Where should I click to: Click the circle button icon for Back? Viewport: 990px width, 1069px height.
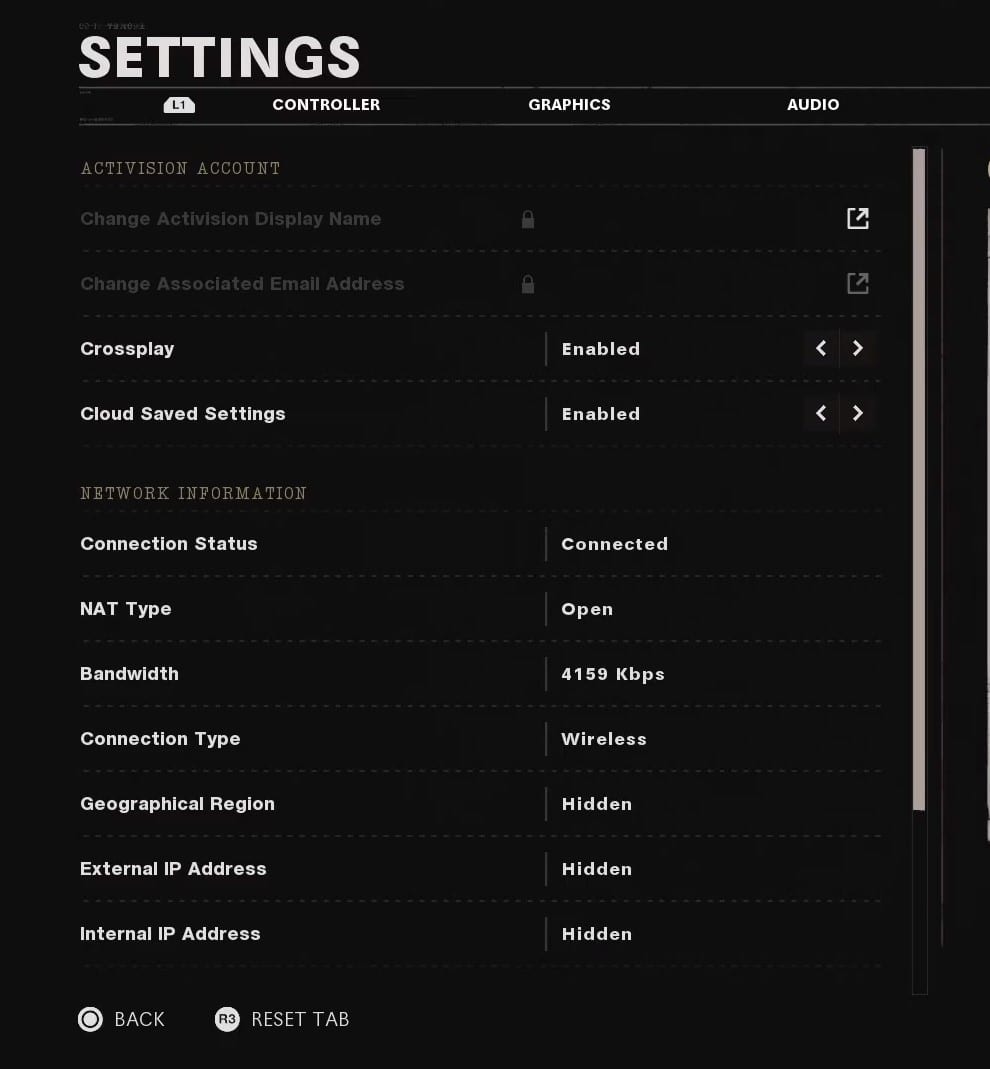tap(91, 1019)
